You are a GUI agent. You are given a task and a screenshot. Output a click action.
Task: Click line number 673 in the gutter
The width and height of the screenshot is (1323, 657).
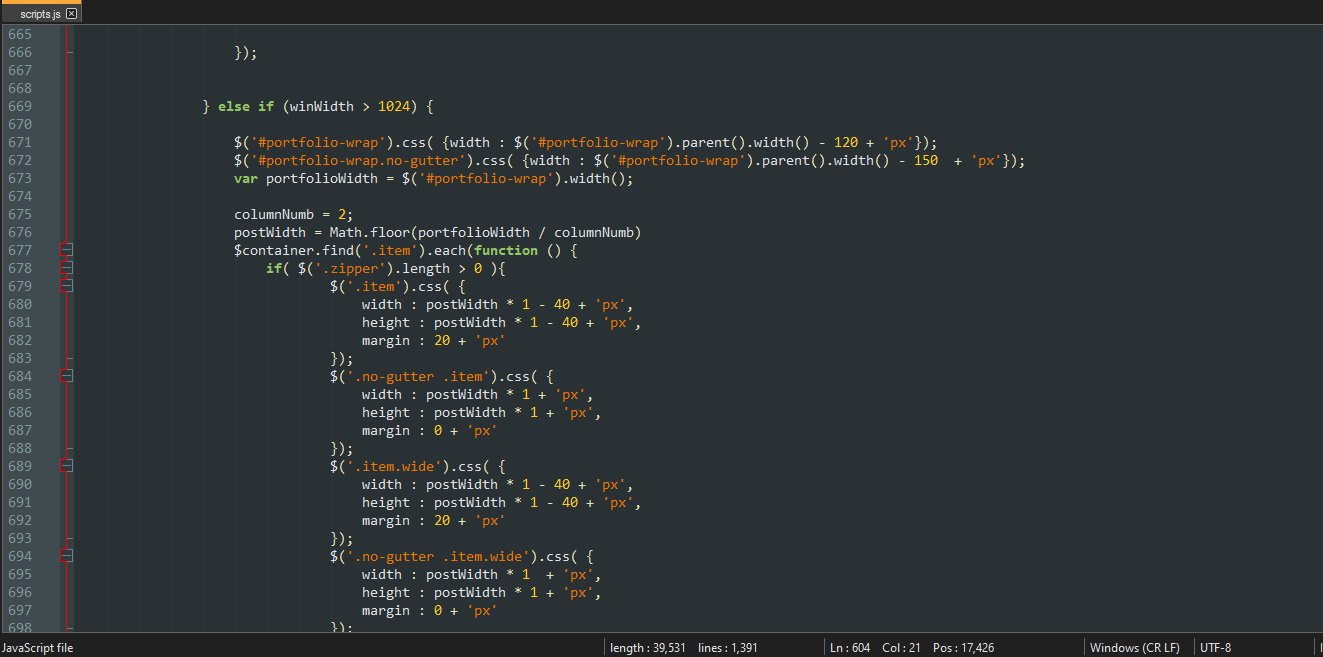[20, 178]
